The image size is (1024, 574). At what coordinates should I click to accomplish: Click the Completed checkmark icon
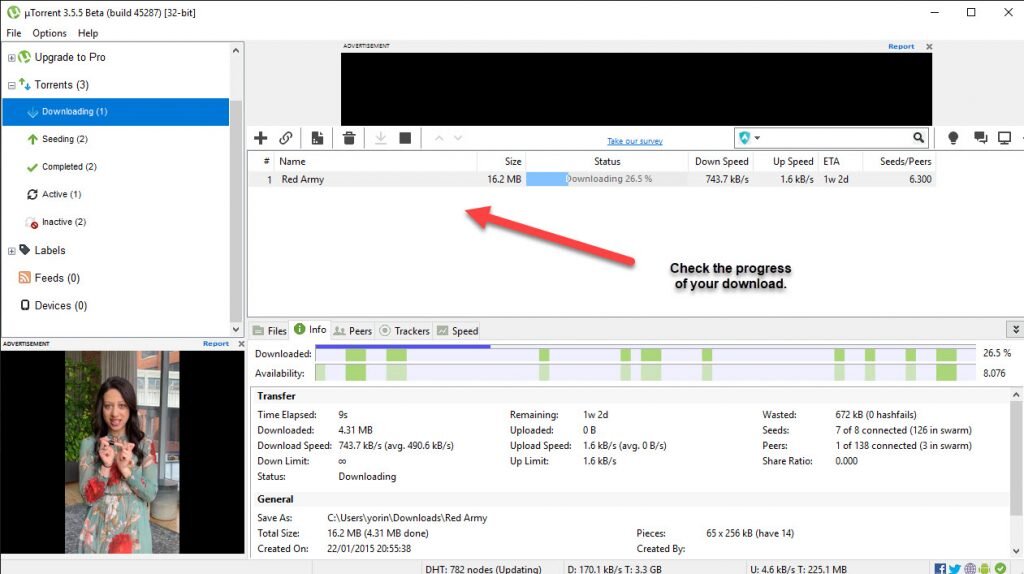pyautogui.click(x=32, y=167)
